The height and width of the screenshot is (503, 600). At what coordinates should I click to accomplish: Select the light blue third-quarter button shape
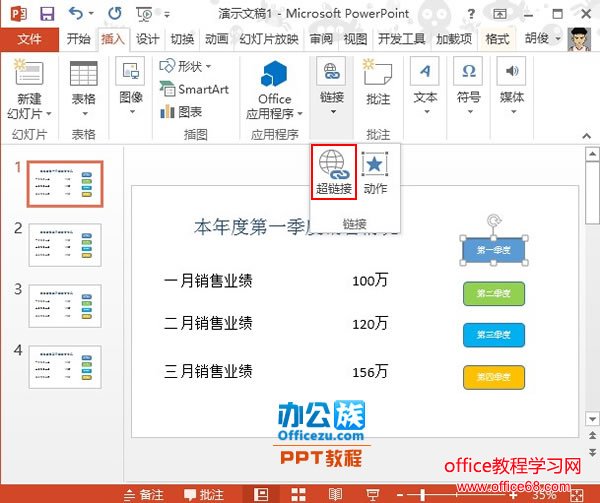494,335
